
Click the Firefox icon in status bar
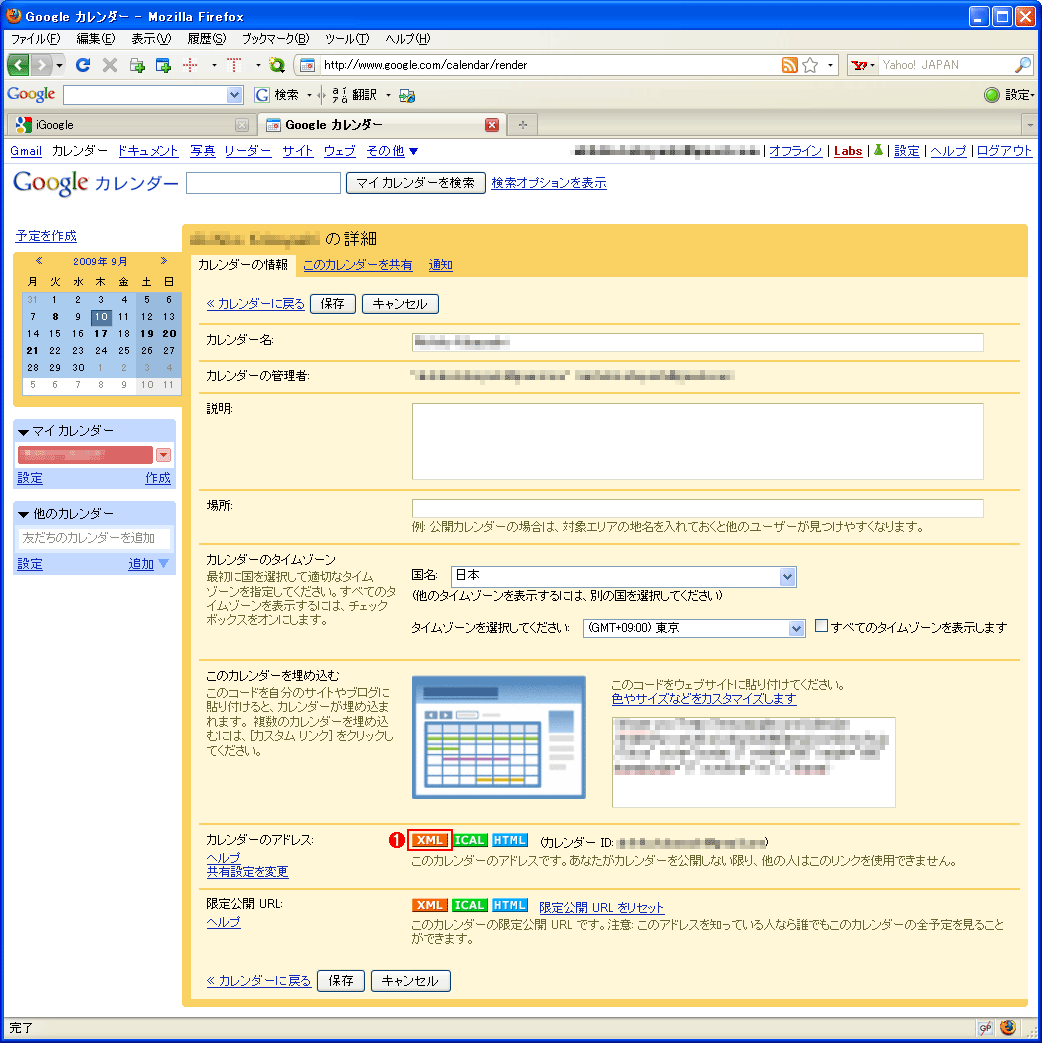click(x=1008, y=1027)
